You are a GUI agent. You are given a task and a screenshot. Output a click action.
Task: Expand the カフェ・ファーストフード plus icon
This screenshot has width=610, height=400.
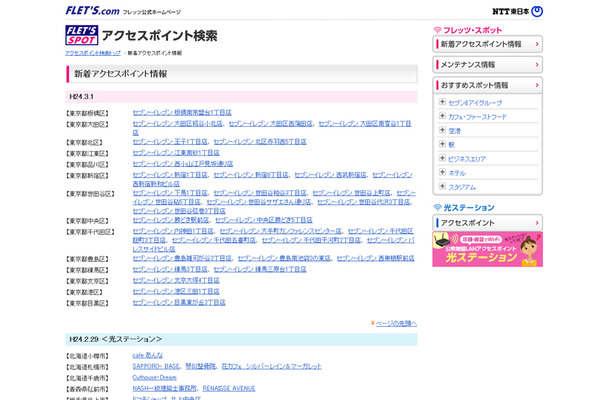point(442,116)
